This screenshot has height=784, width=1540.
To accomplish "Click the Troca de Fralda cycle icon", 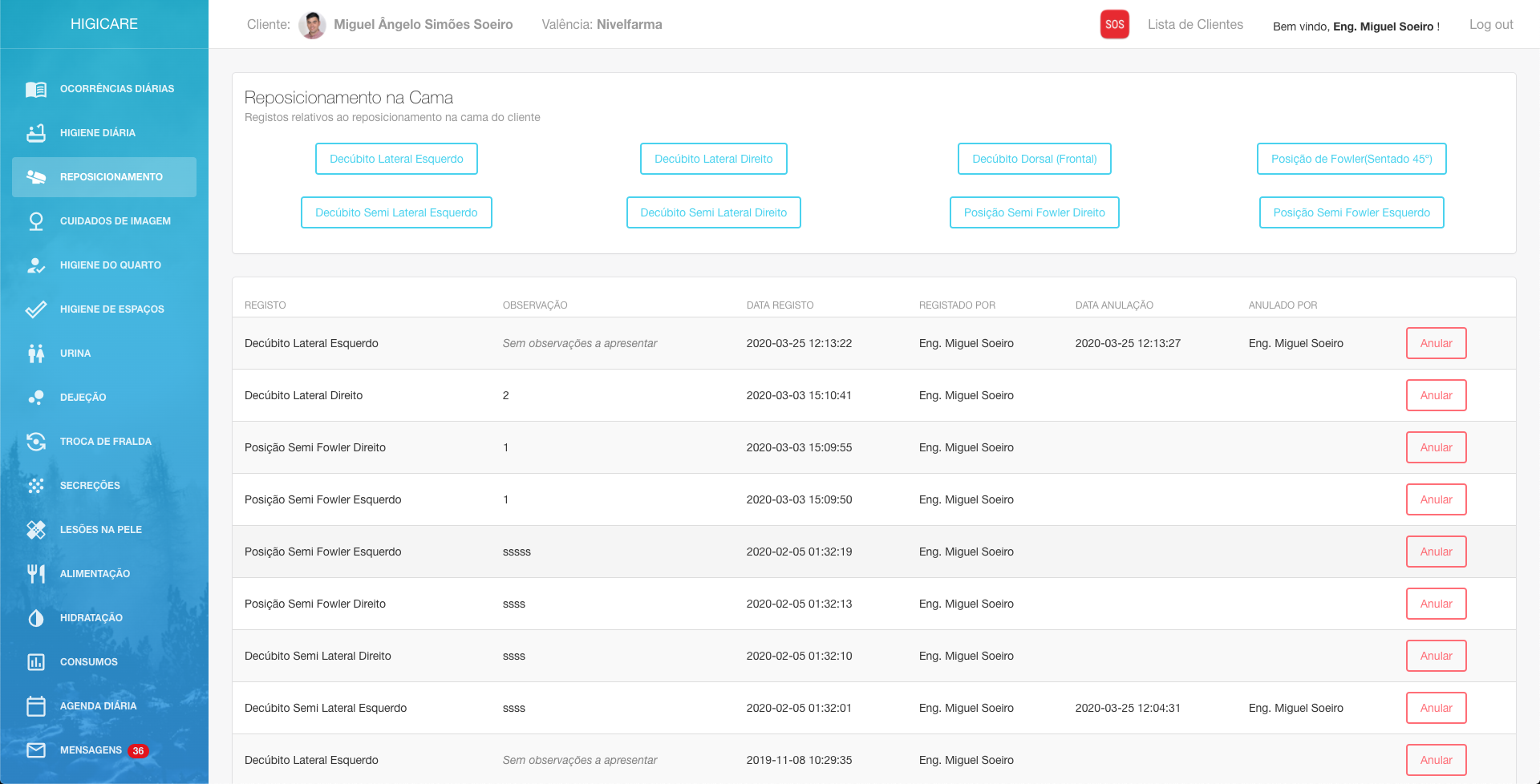I will (x=36, y=442).
